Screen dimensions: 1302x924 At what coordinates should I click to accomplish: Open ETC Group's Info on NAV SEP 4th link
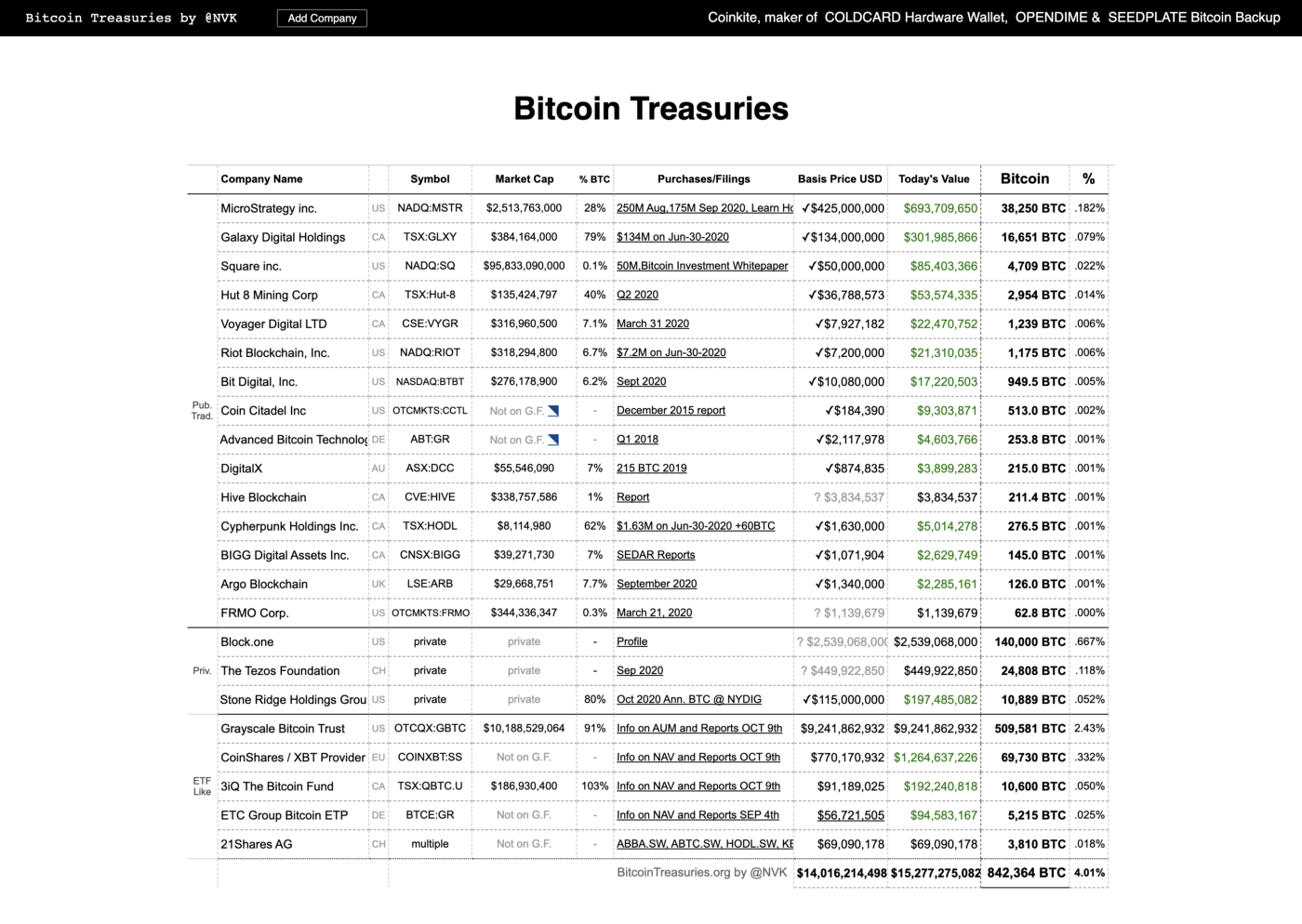tap(697, 814)
